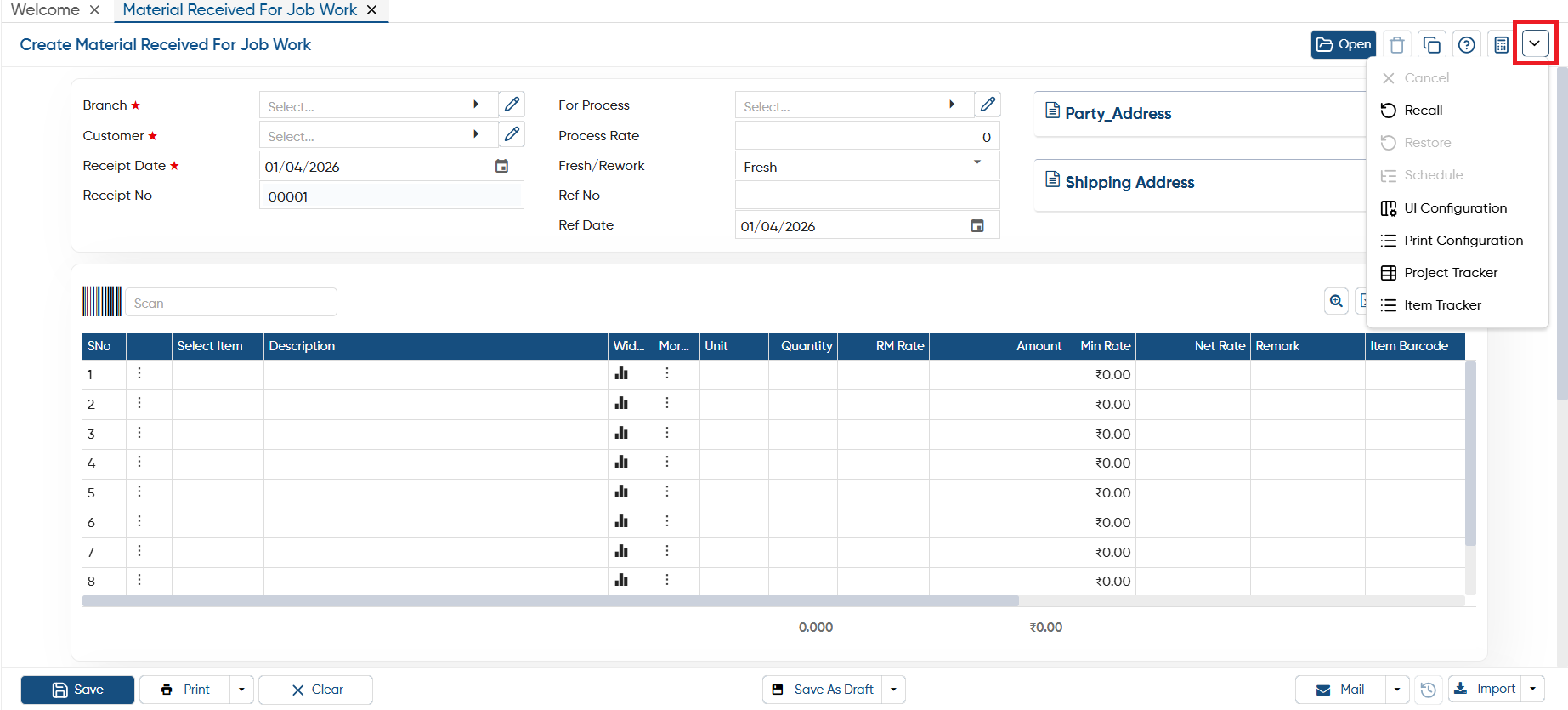
Task: Open the Receipt Date calendar picker
Action: point(502,166)
